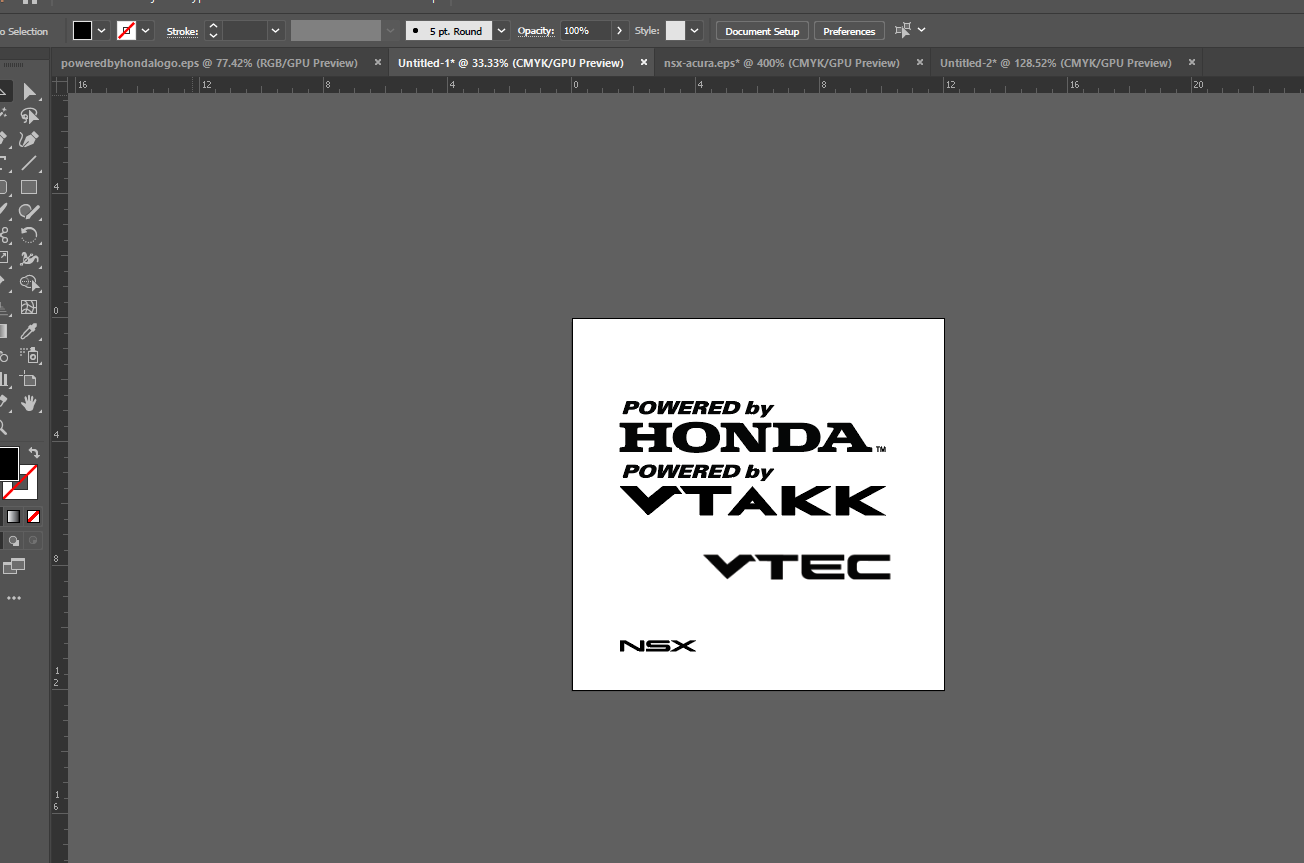This screenshot has height=863, width=1304.
Task: Swap fill and stroke colors
Action: click(x=34, y=453)
